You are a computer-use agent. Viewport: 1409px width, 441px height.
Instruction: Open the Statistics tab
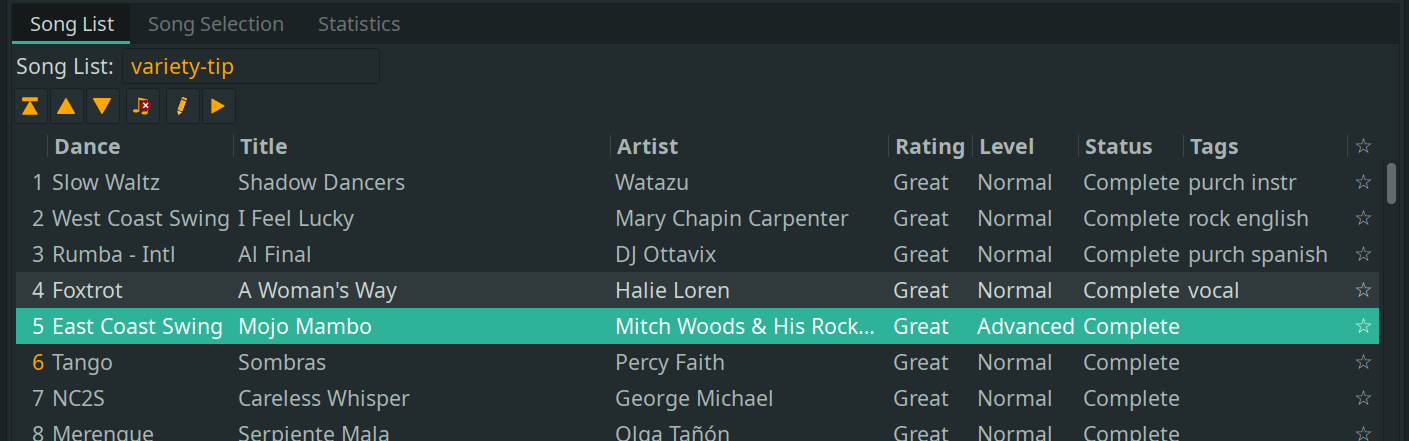click(359, 24)
